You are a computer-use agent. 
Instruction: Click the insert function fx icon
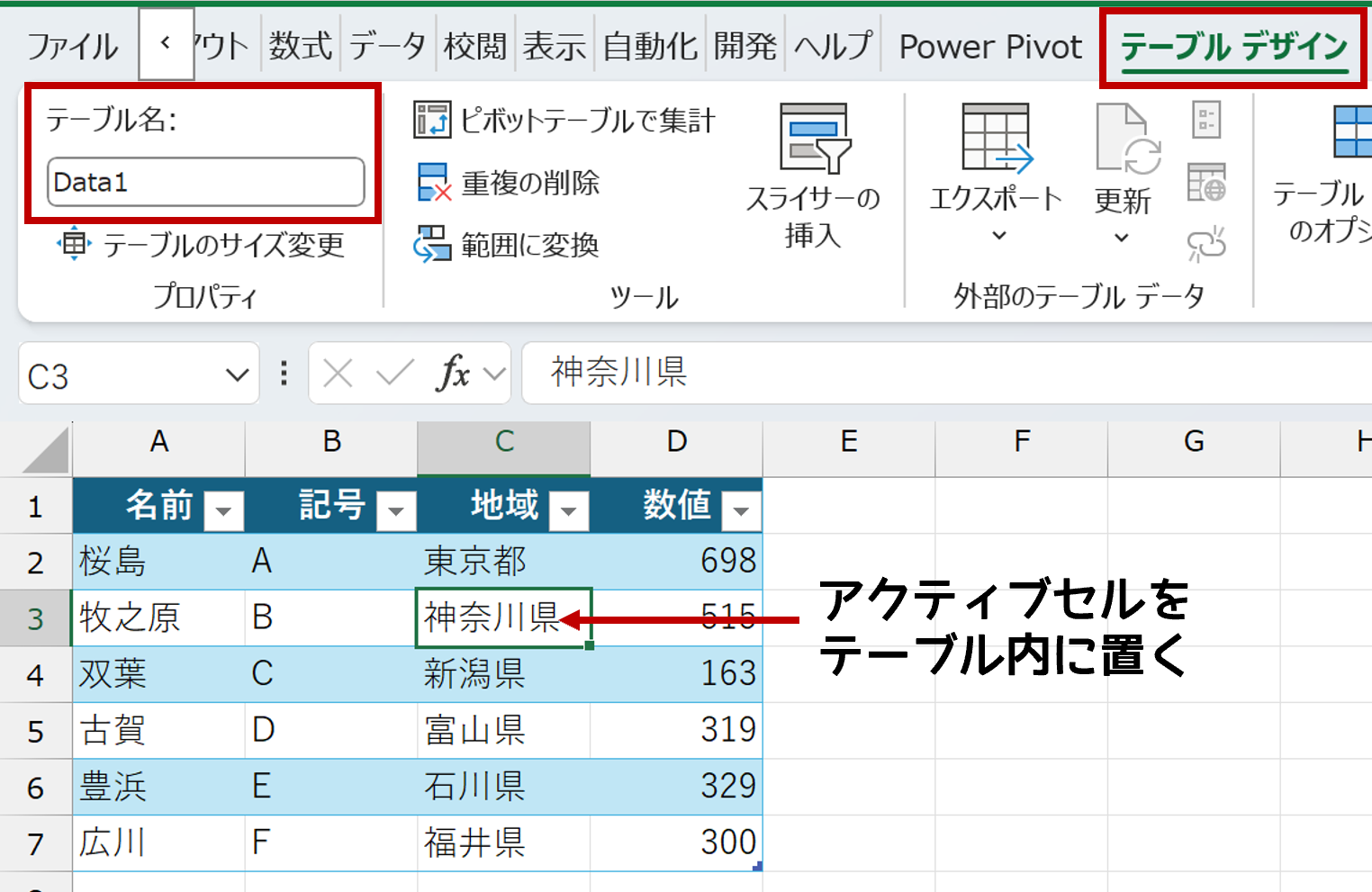453,373
